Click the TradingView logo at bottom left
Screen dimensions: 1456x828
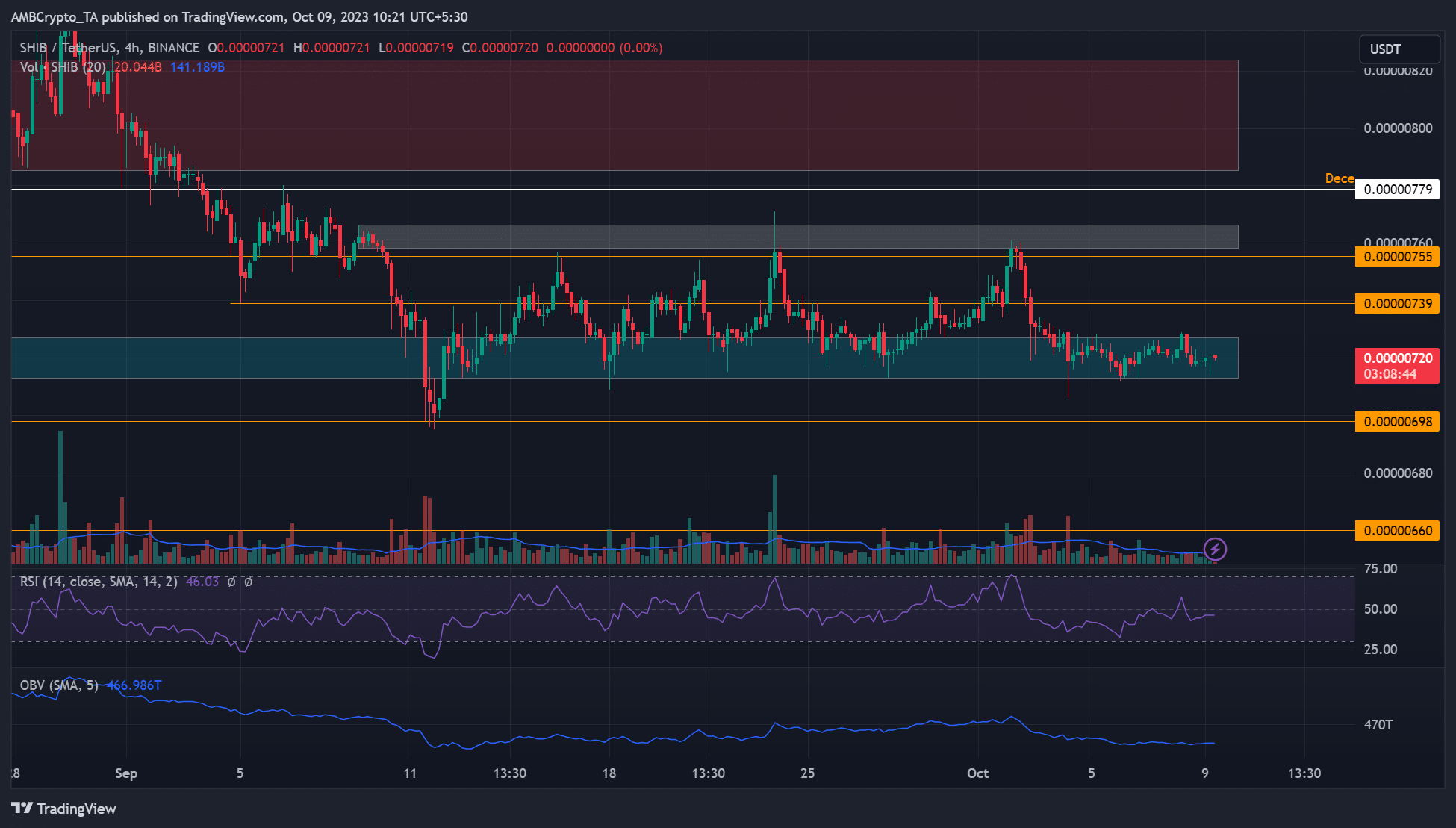click(64, 809)
